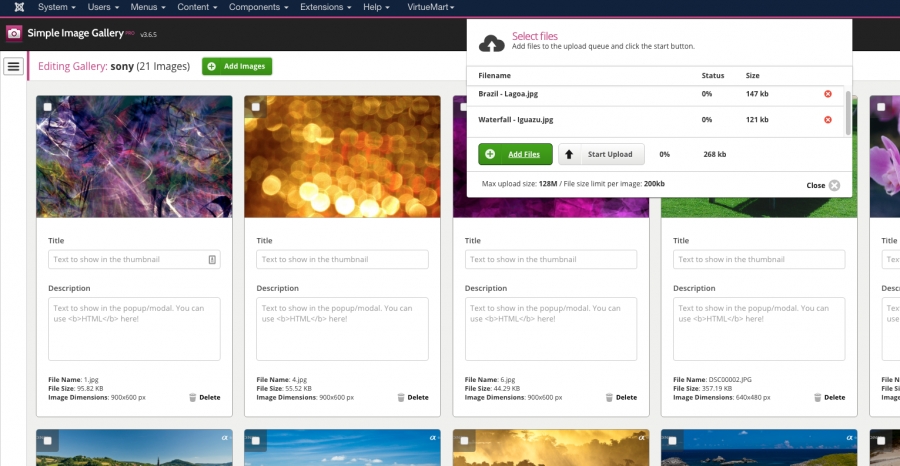Screen dimensions: 900x466
Task: Click Title field of DSC00002.JPG card
Action: point(759,259)
